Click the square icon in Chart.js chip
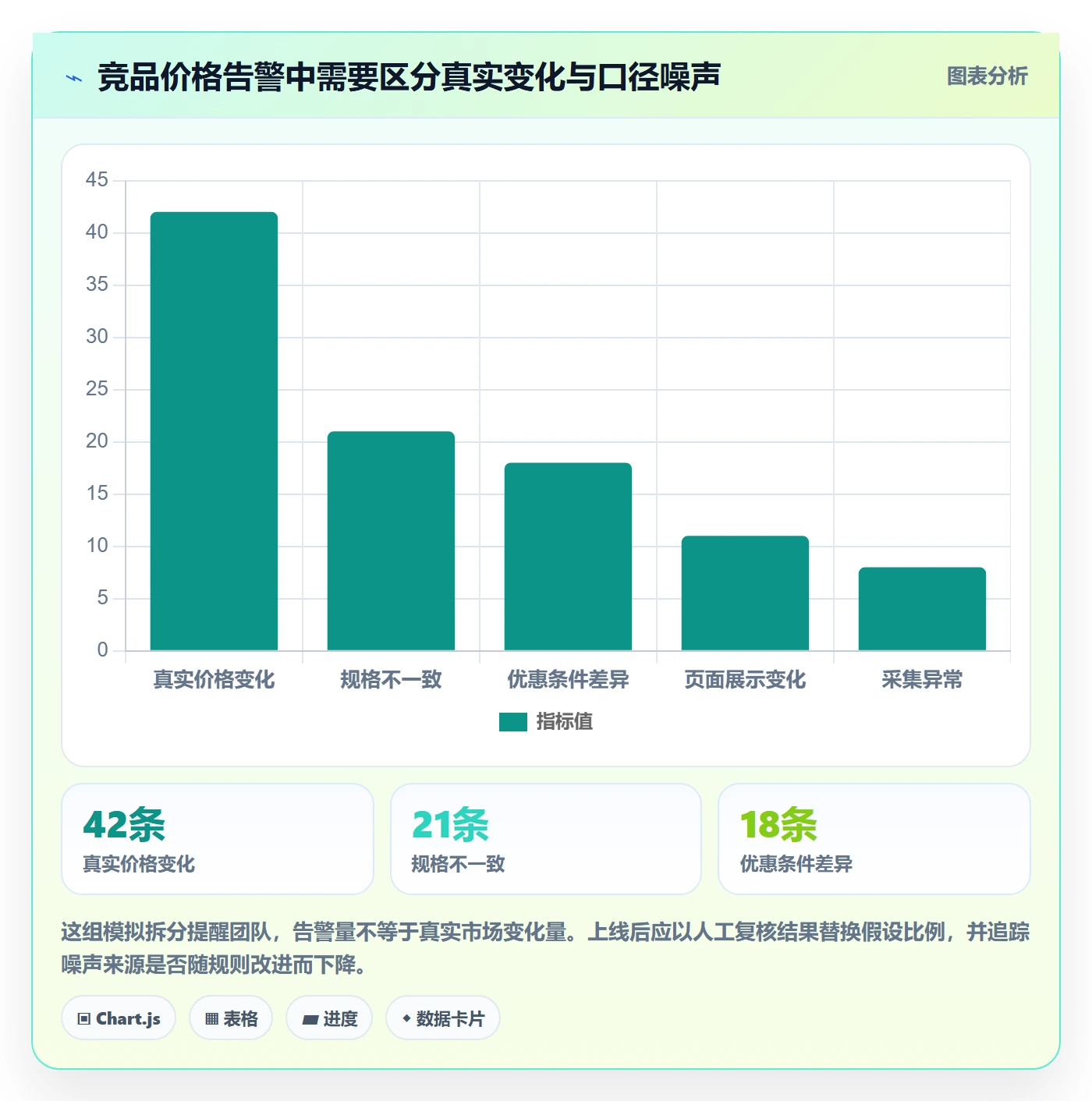Screen dimensions: 1092x1101 [84, 1019]
